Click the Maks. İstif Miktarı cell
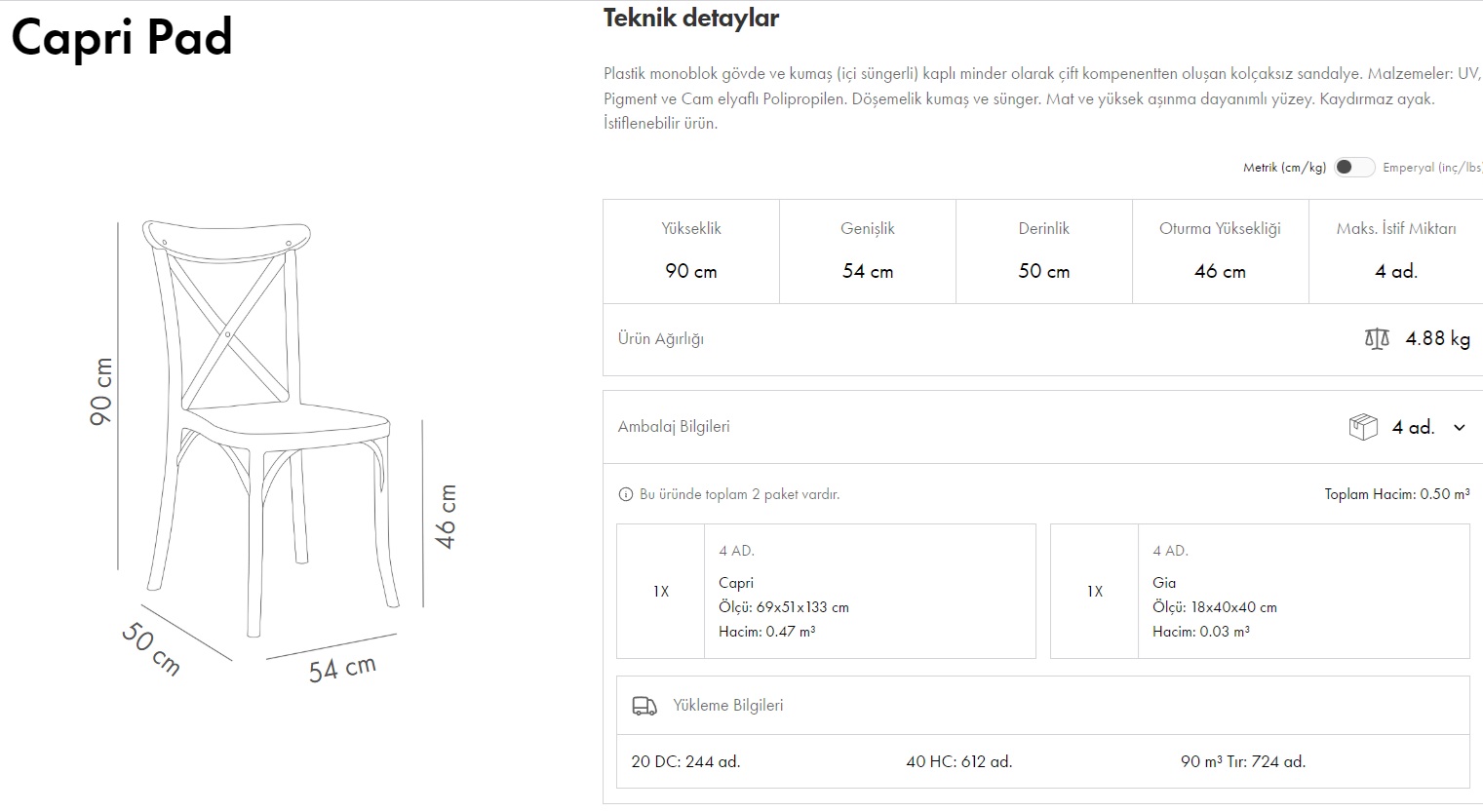Image resolution: width=1483 pixels, height=812 pixels. point(1395,251)
